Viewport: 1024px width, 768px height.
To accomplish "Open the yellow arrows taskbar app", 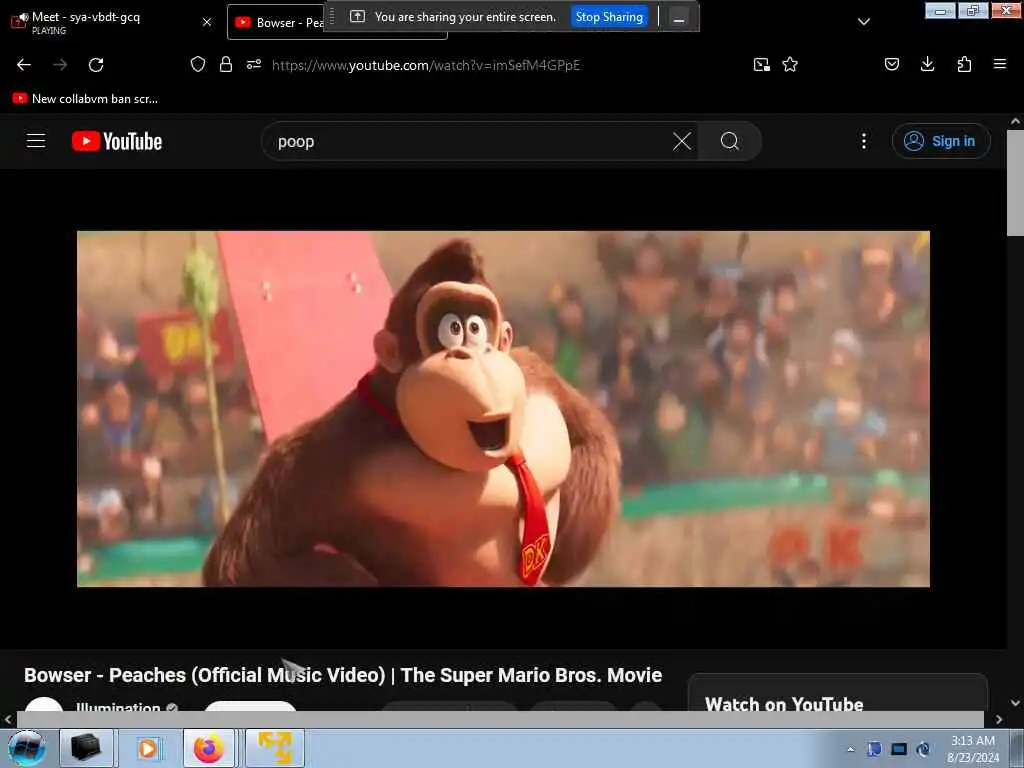I will (x=274, y=748).
